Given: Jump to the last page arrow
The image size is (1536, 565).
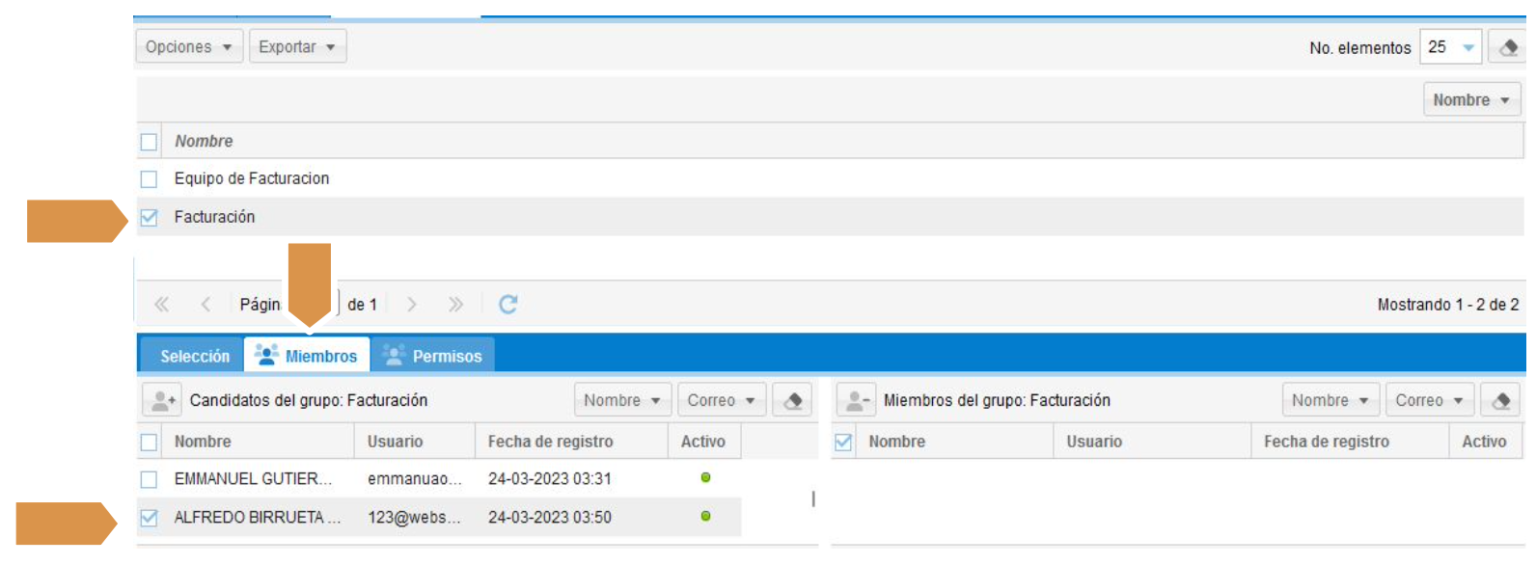Looking at the screenshot, I should pos(456,305).
